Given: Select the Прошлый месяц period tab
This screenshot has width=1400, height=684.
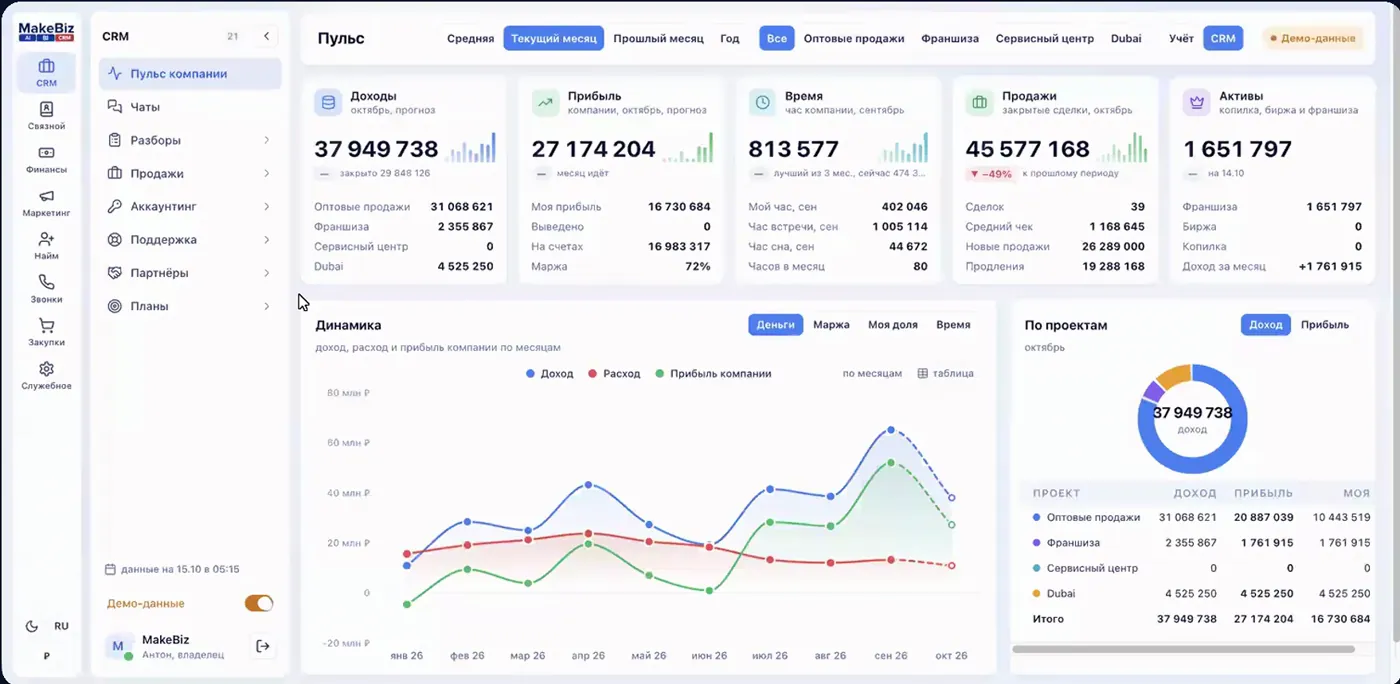Looking at the screenshot, I should tap(658, 38).
